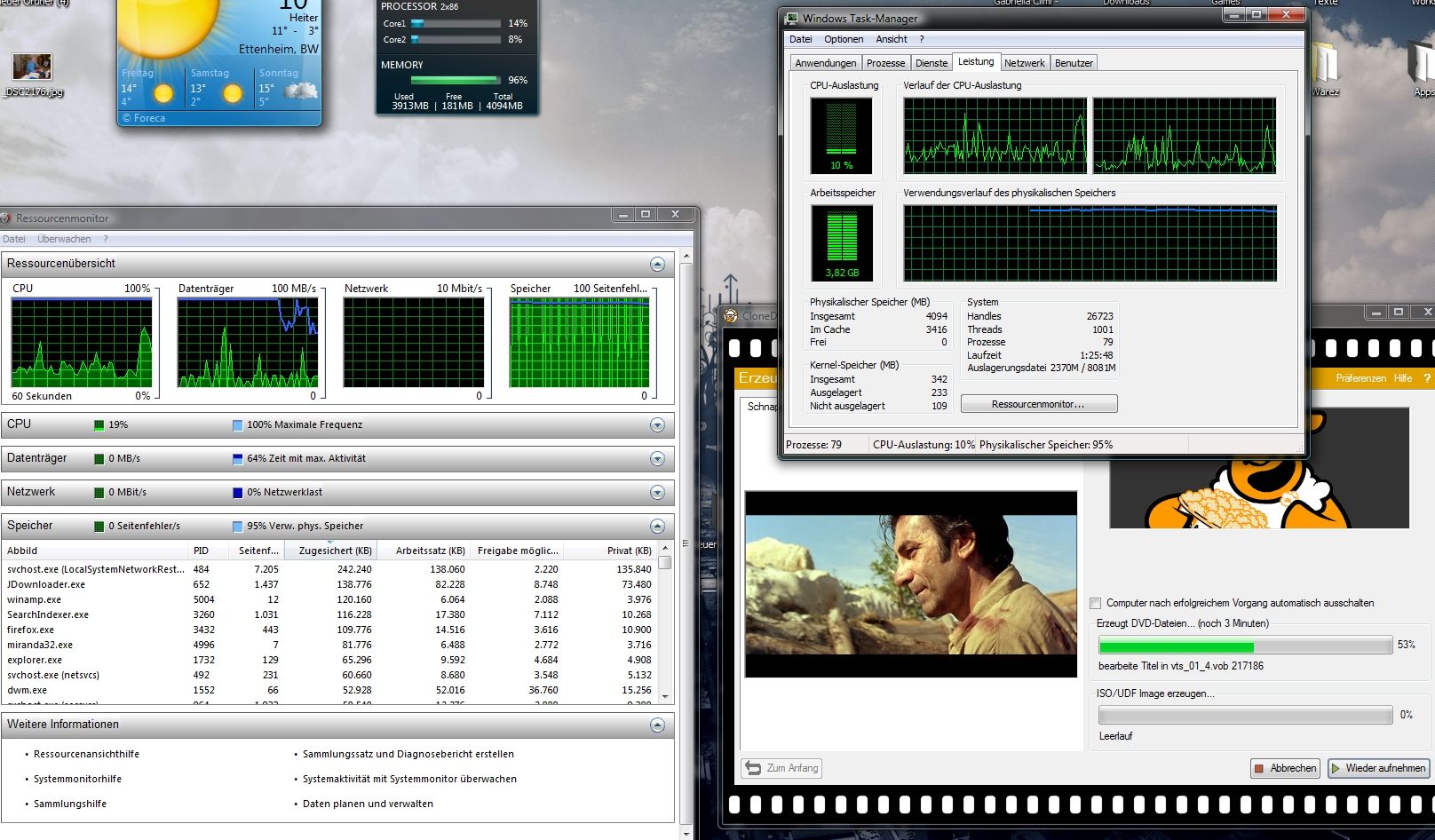The image size is (1435, 840).
Task: Click the © Foreca link in weather gadget
Action: (144, 118)
